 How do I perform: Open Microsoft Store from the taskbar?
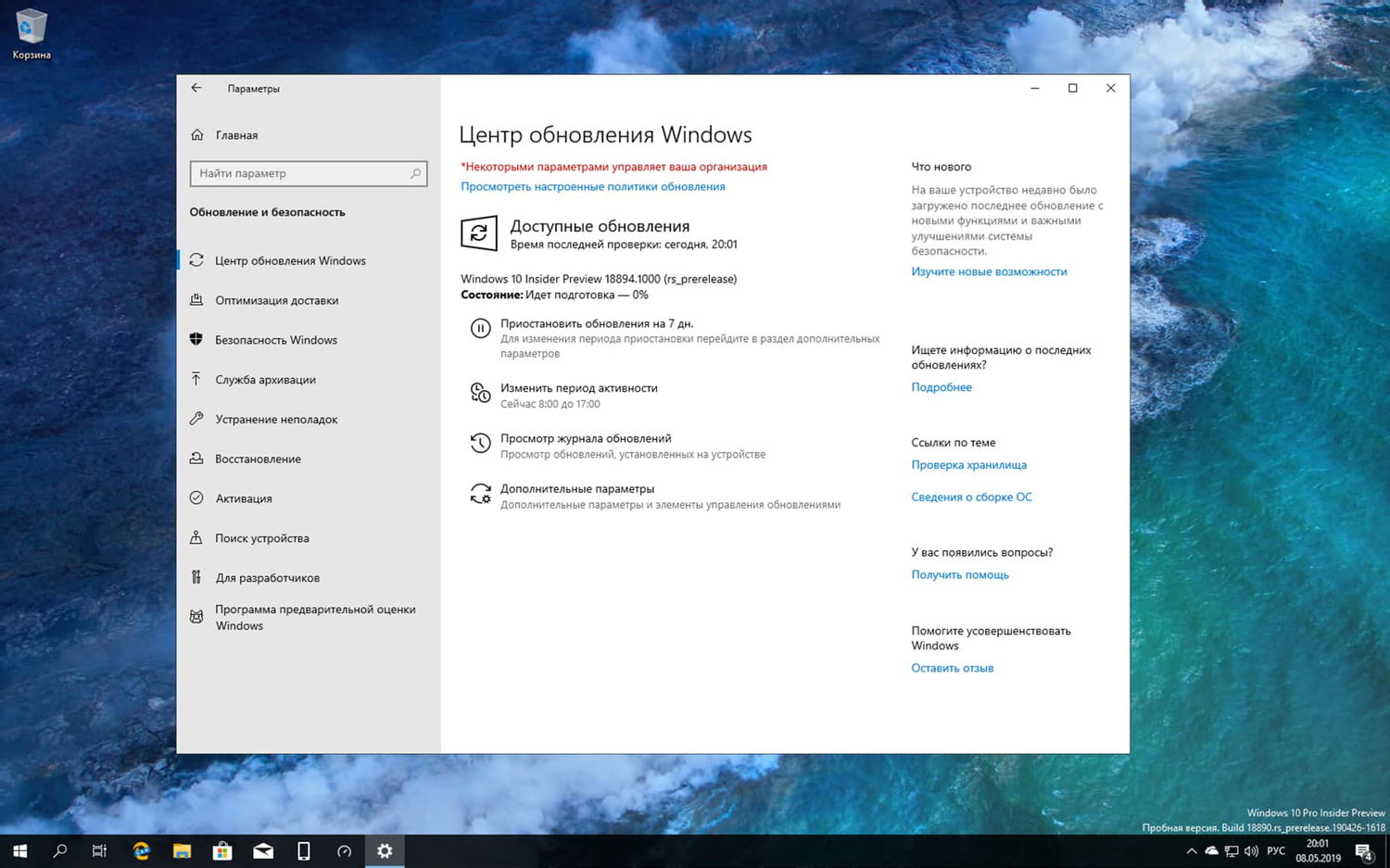[221, 850]
